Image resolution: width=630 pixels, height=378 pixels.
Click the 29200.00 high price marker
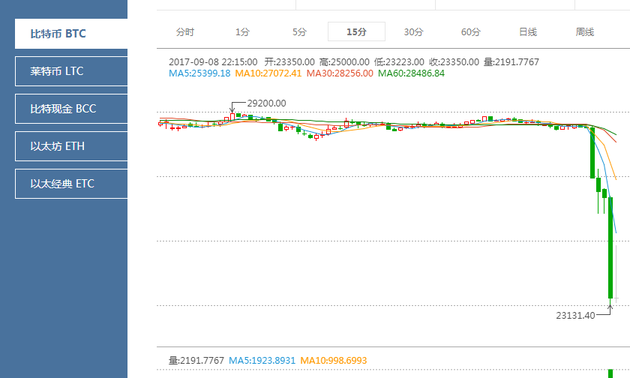click(x=266, y=103)
